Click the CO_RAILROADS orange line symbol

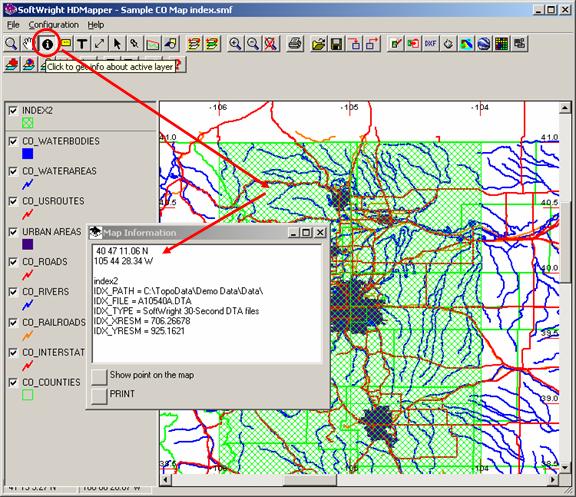28,335
